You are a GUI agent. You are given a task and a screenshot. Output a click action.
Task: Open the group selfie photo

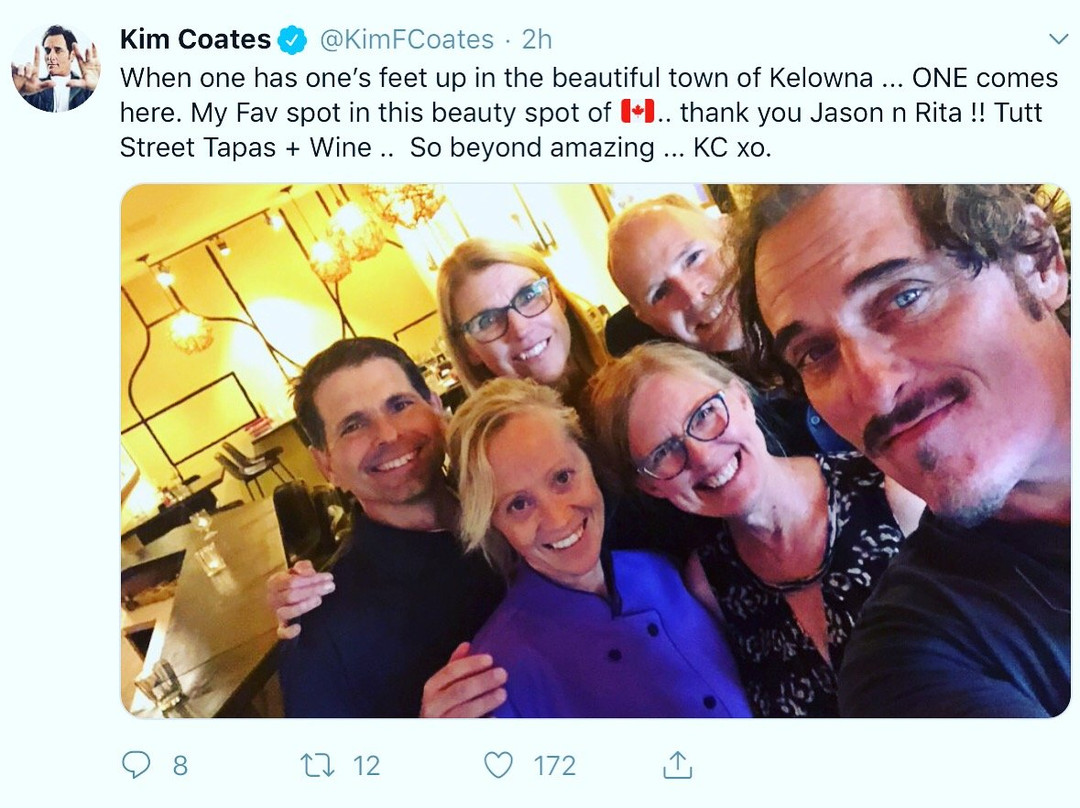(x=595, y=450)
